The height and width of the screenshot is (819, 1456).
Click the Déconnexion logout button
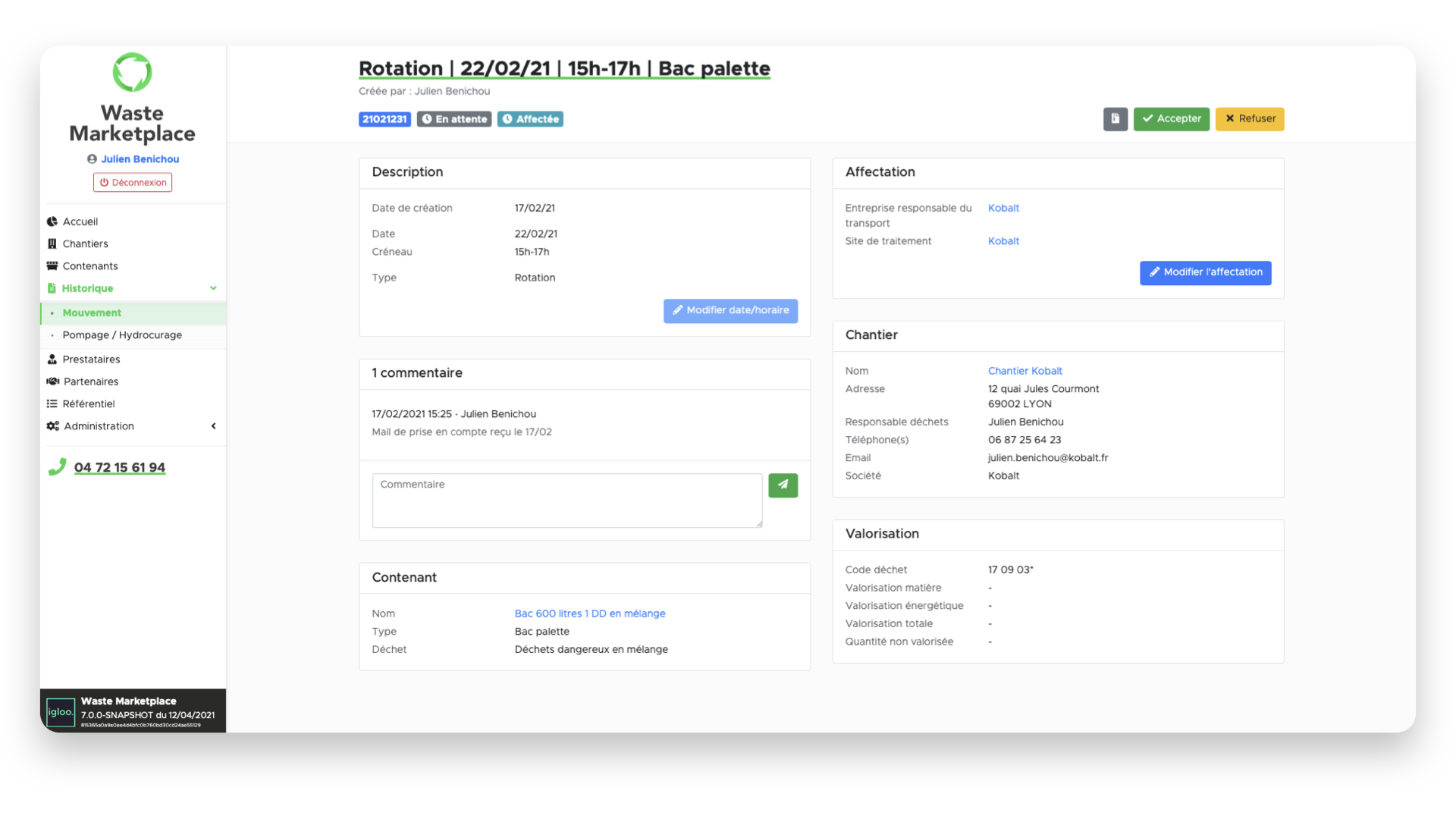[x=133, y=183]
